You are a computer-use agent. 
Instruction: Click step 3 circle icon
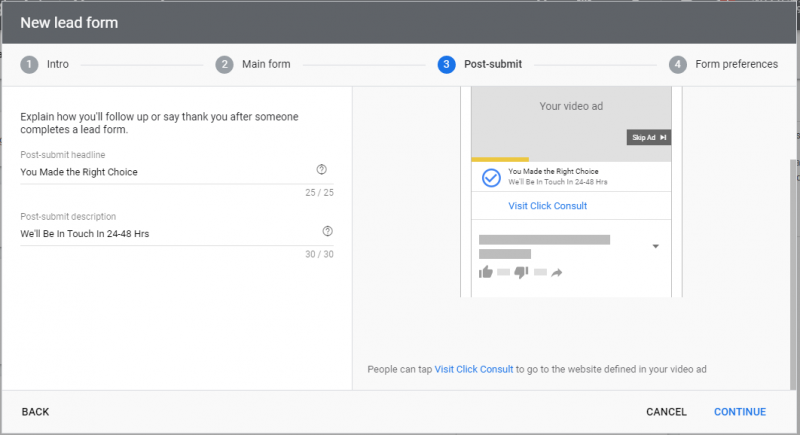click(446, 64)
